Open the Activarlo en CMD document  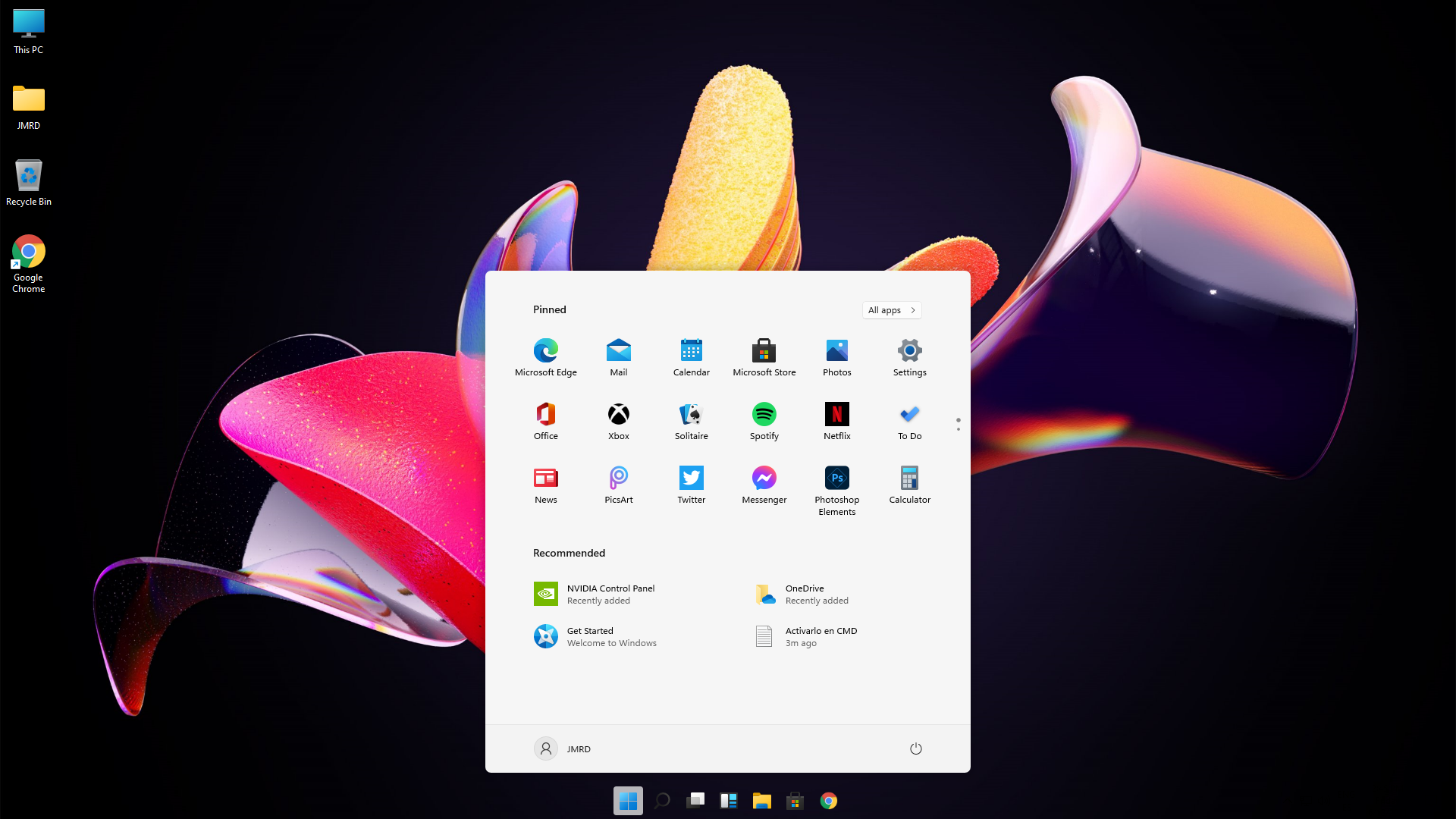click(806, 636)
